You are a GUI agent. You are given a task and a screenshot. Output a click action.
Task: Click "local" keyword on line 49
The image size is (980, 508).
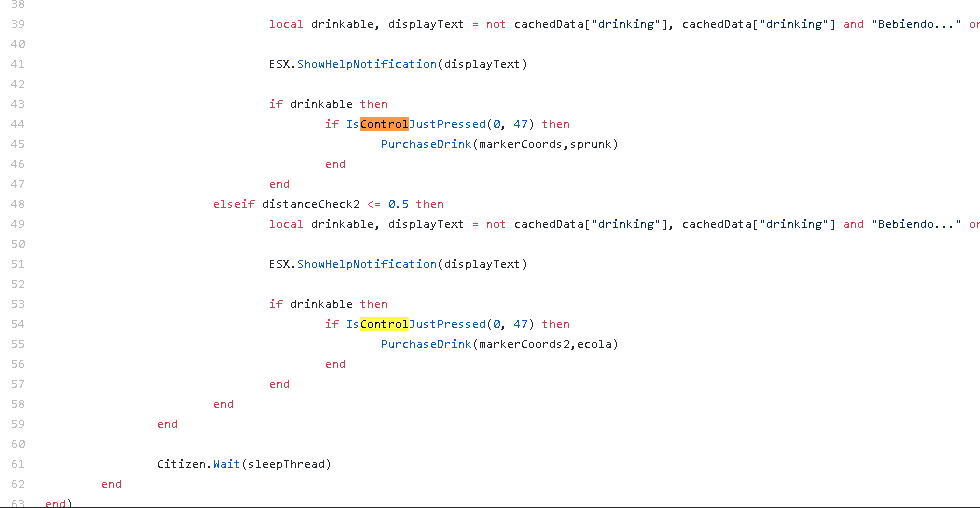(x=286, y=224)
